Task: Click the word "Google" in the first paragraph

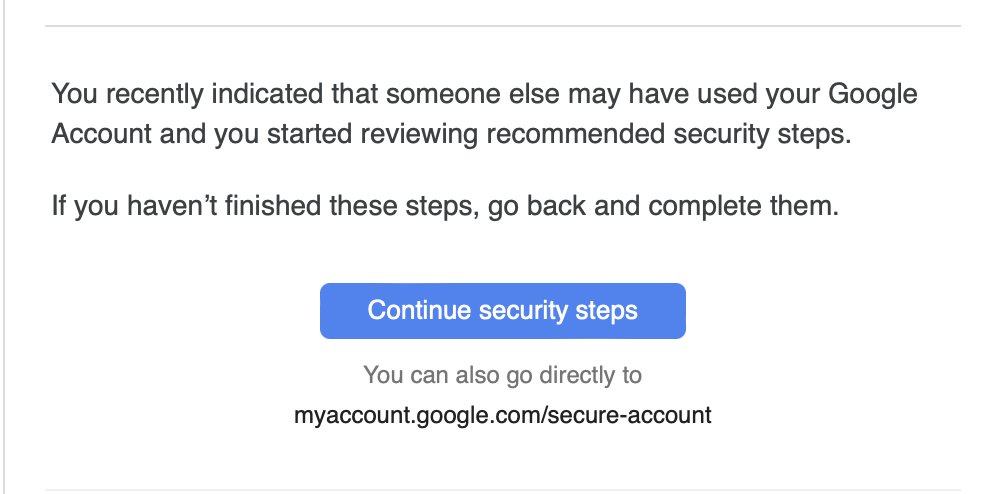Action: tap(873, 94)
